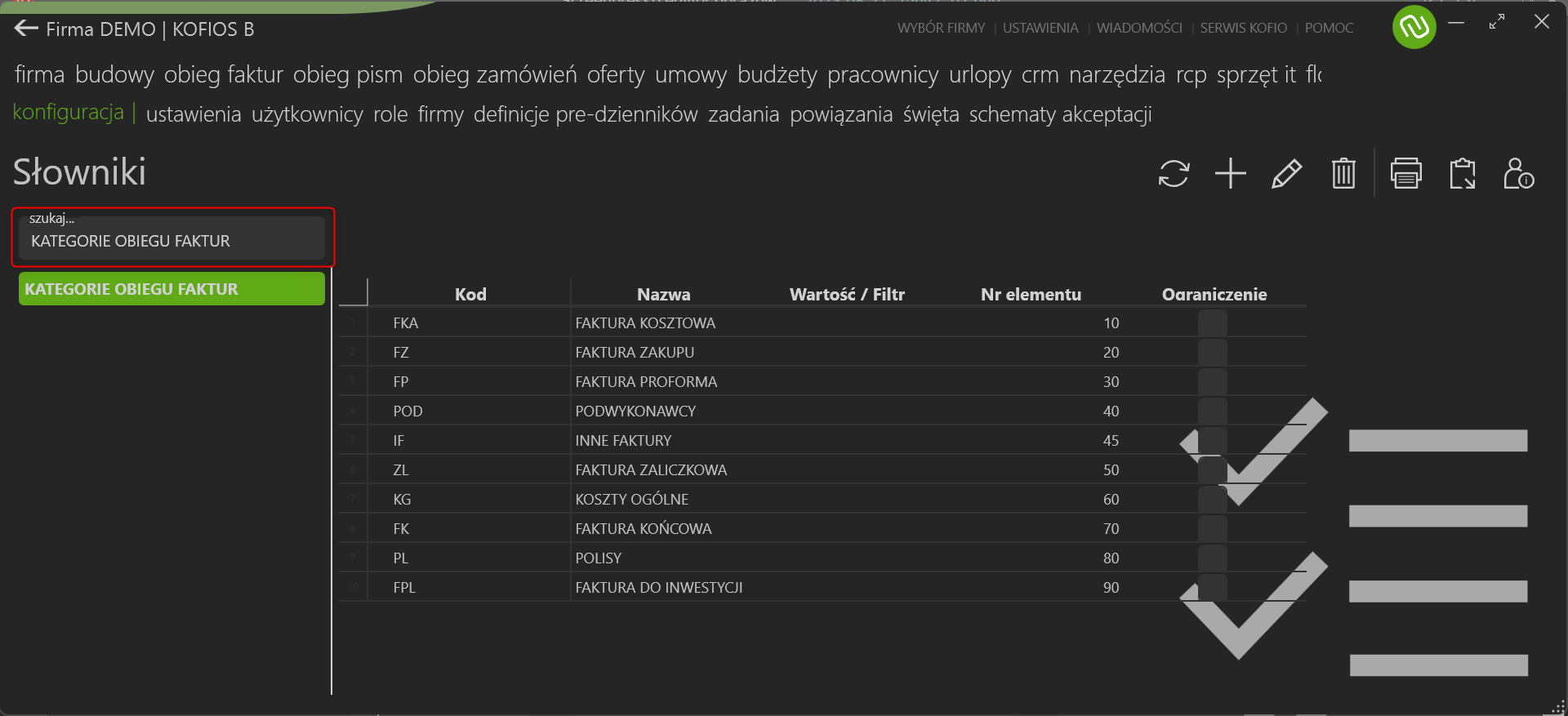1568x716 pixels.
Task: Open the user info icon
Action: (x=1519, y=174)
